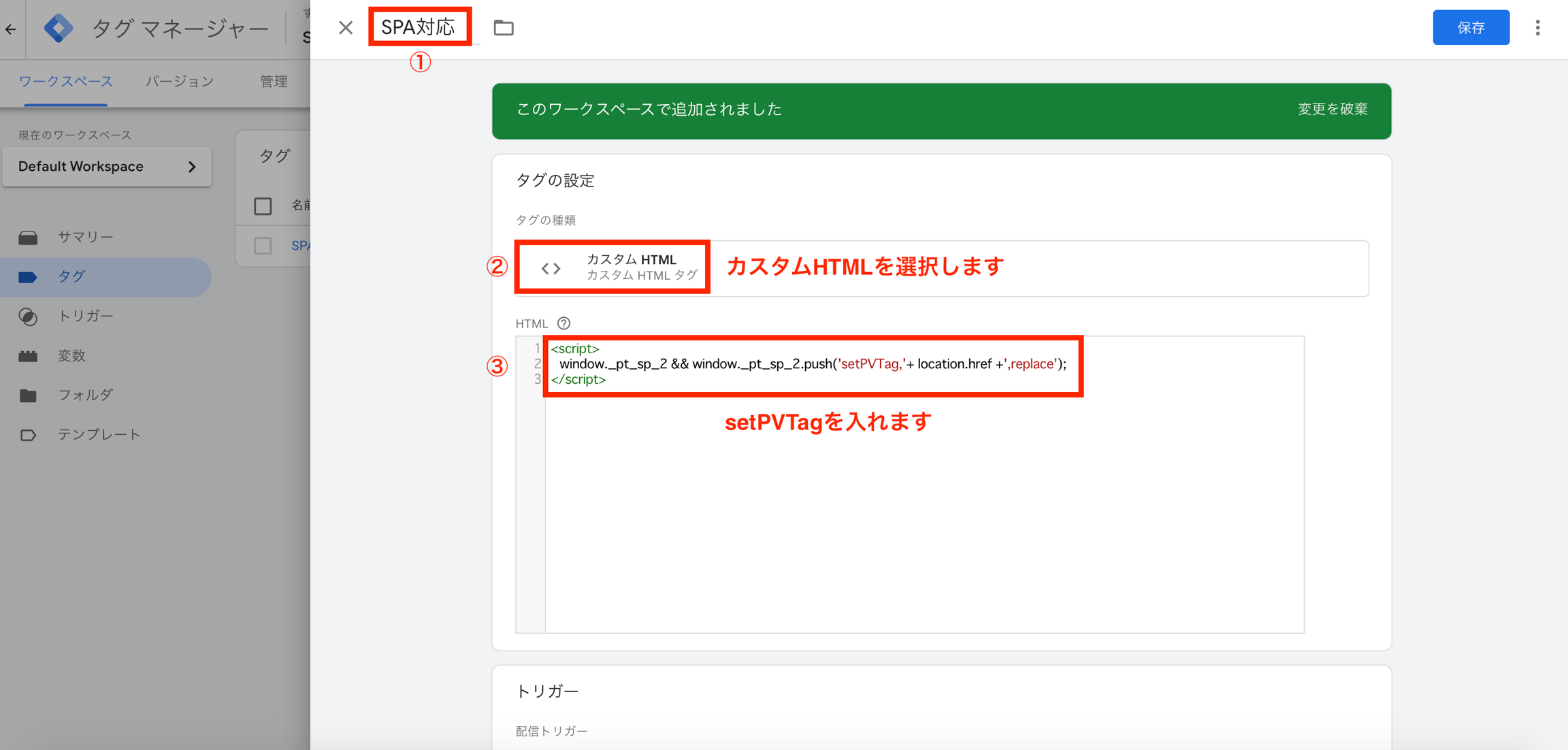Click the tag folder icon beside SPA対応

pos(504,28)
